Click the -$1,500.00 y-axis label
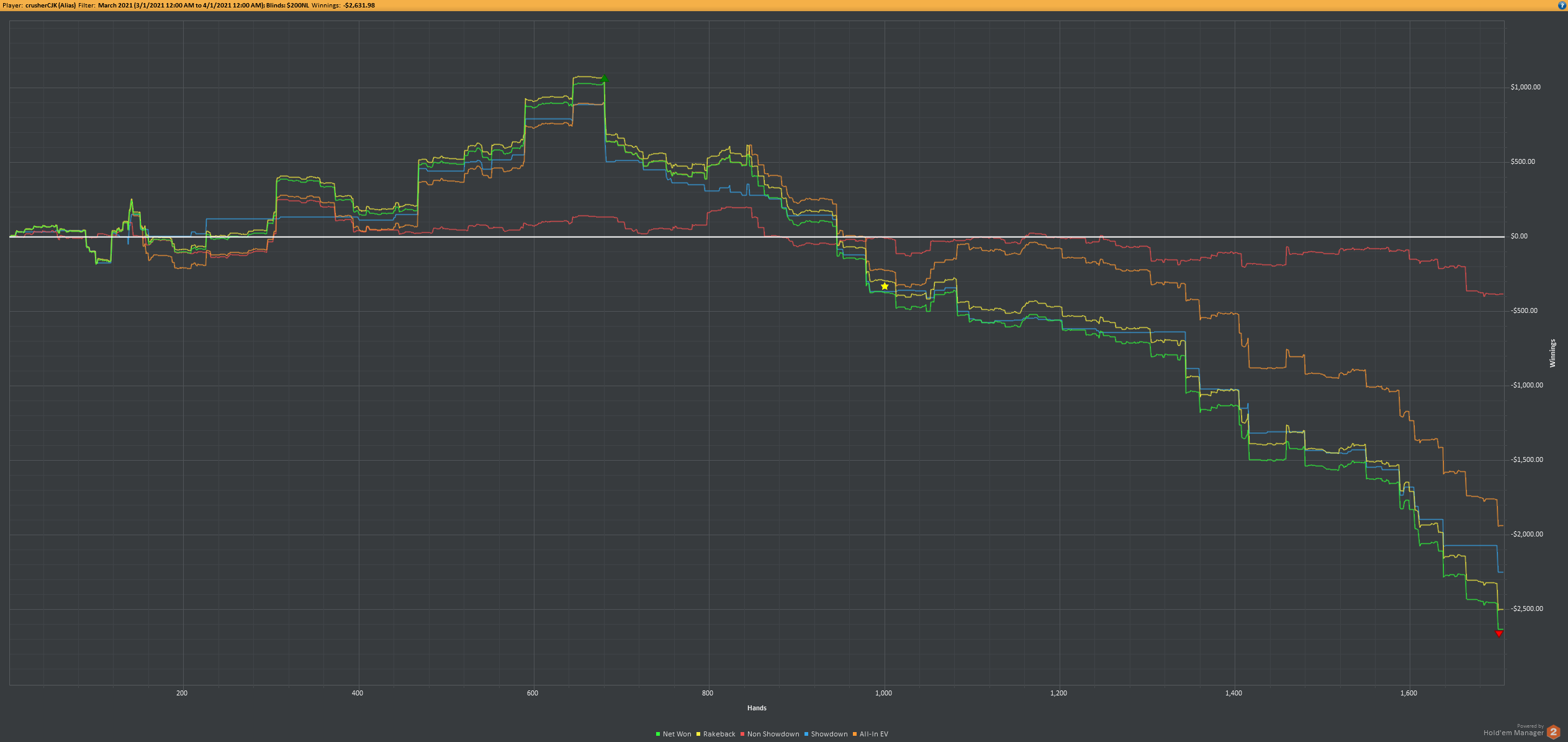 [x=1526, y=459]
